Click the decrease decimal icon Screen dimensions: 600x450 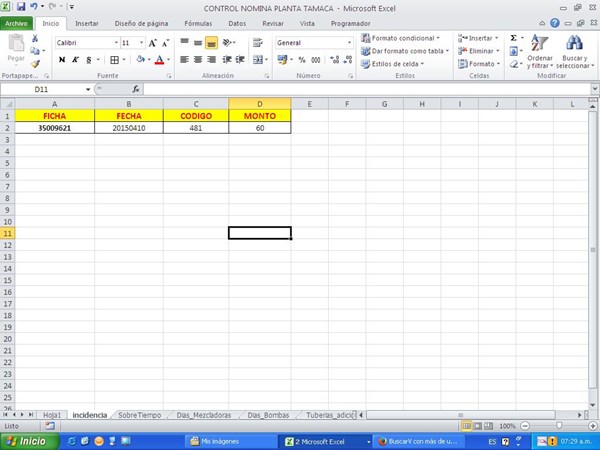[348, 60]
